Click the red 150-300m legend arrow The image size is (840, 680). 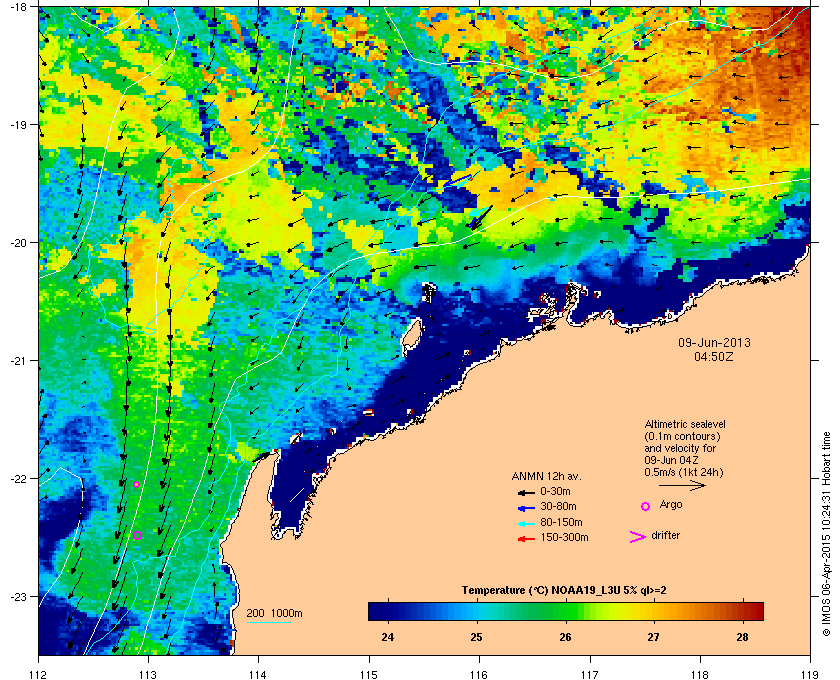coord(526,539)
